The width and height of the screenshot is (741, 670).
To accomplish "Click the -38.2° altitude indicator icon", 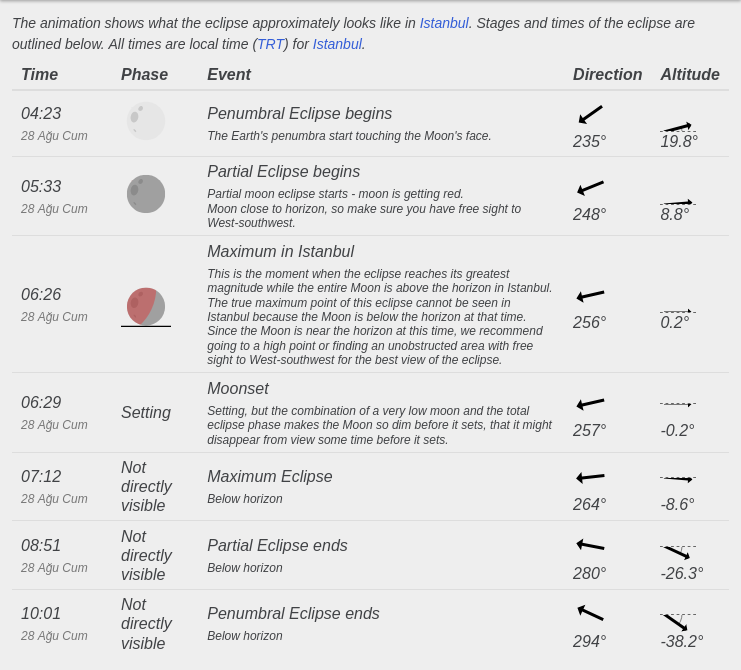I will click(x=678, y=622).
